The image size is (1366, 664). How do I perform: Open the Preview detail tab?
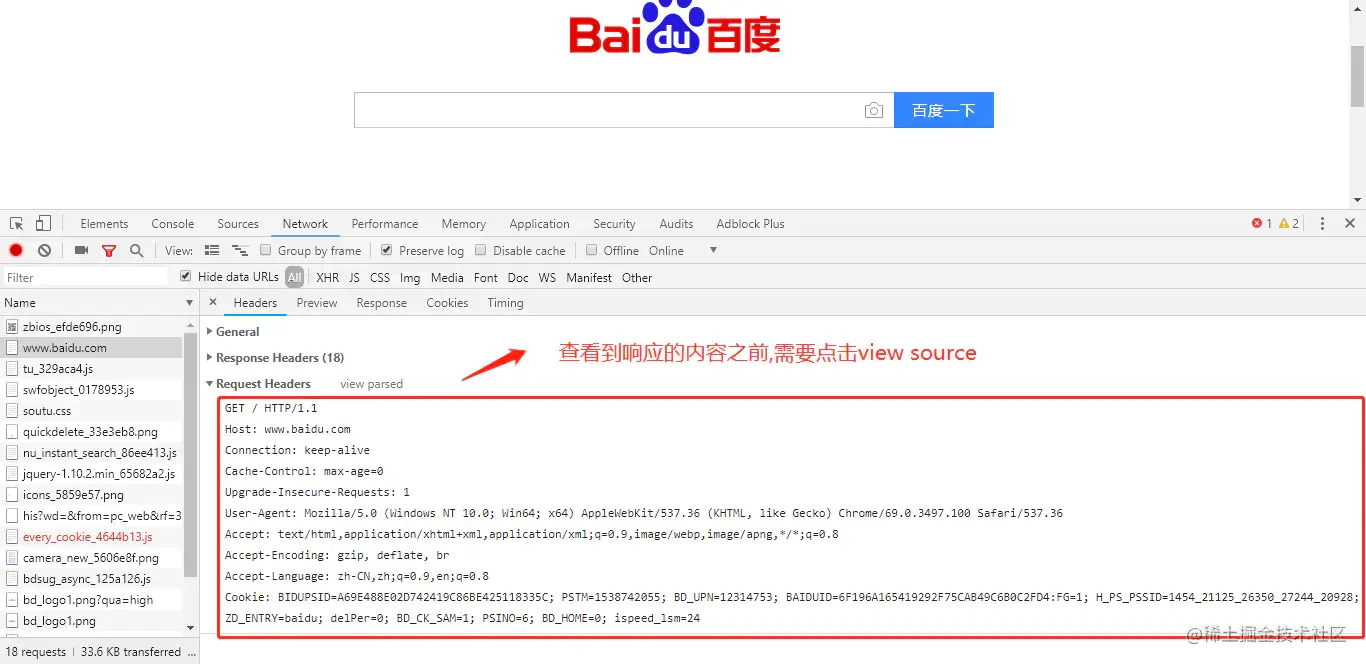317,302
